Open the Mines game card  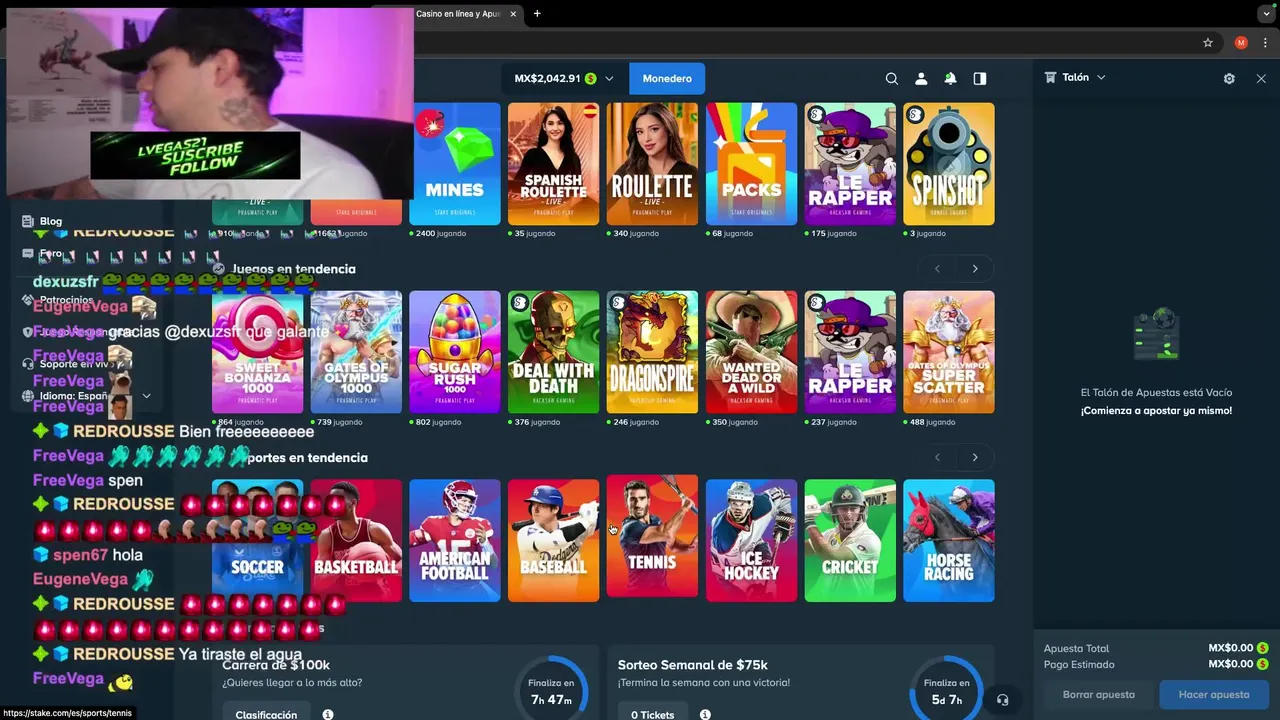click(455, 164)
